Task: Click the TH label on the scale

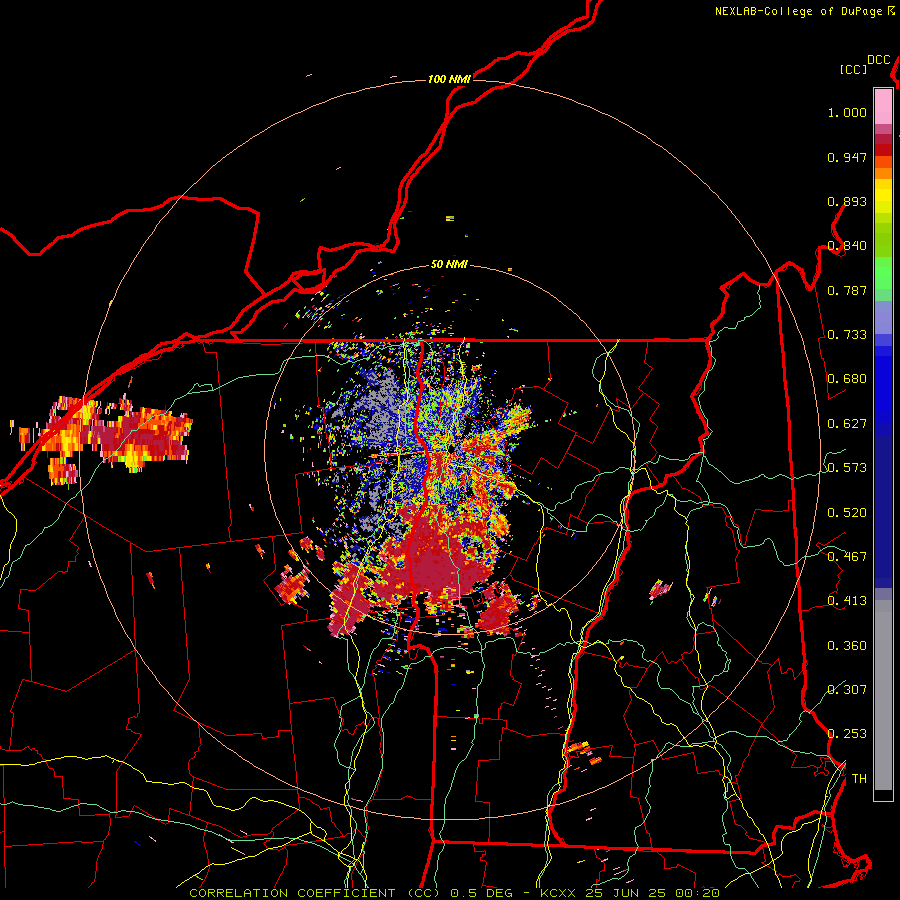Action: pos(859,779)
